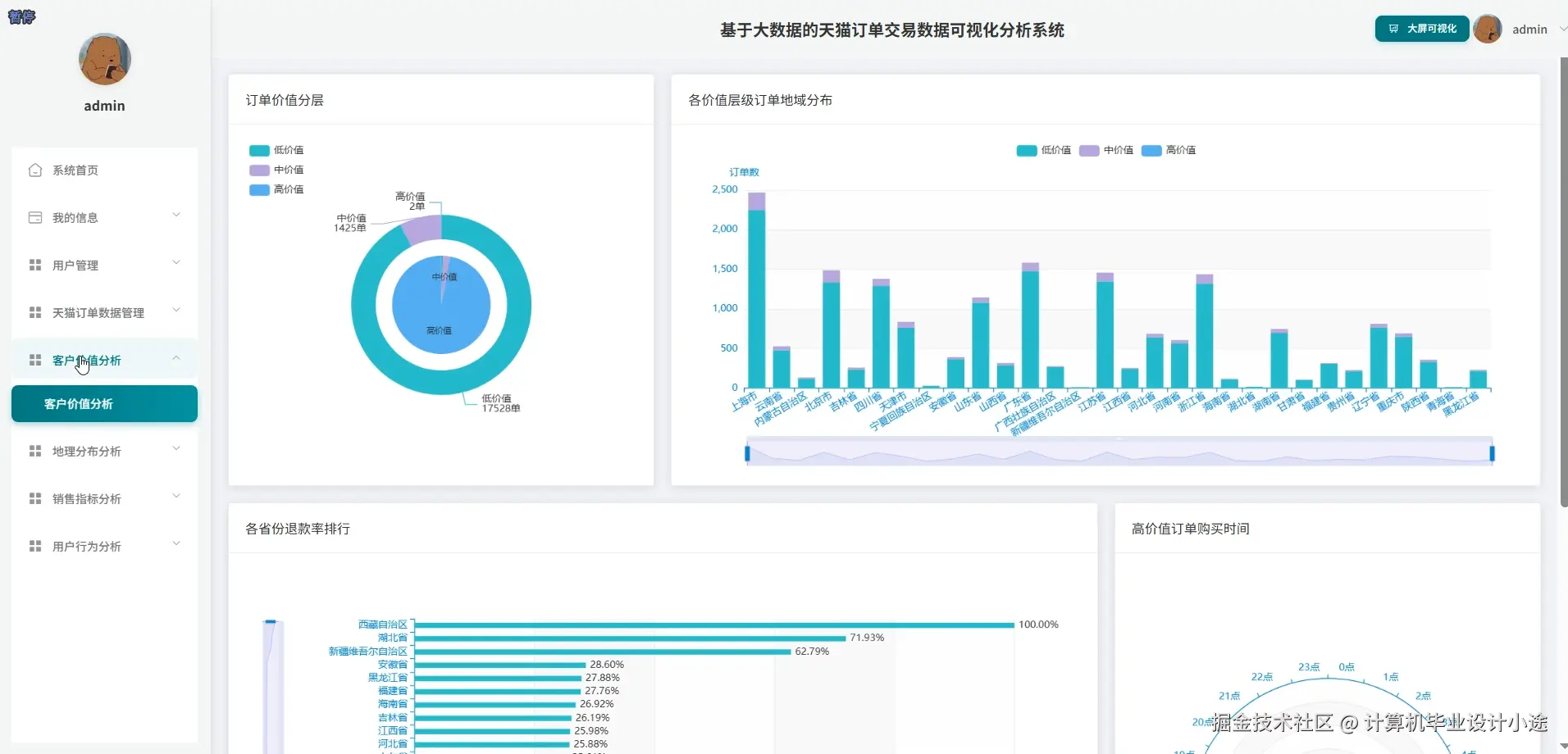Toggle 低价值 series in the bar chart legend
The width and height of the screenshot is (1568, 754).
point(1044,150)
